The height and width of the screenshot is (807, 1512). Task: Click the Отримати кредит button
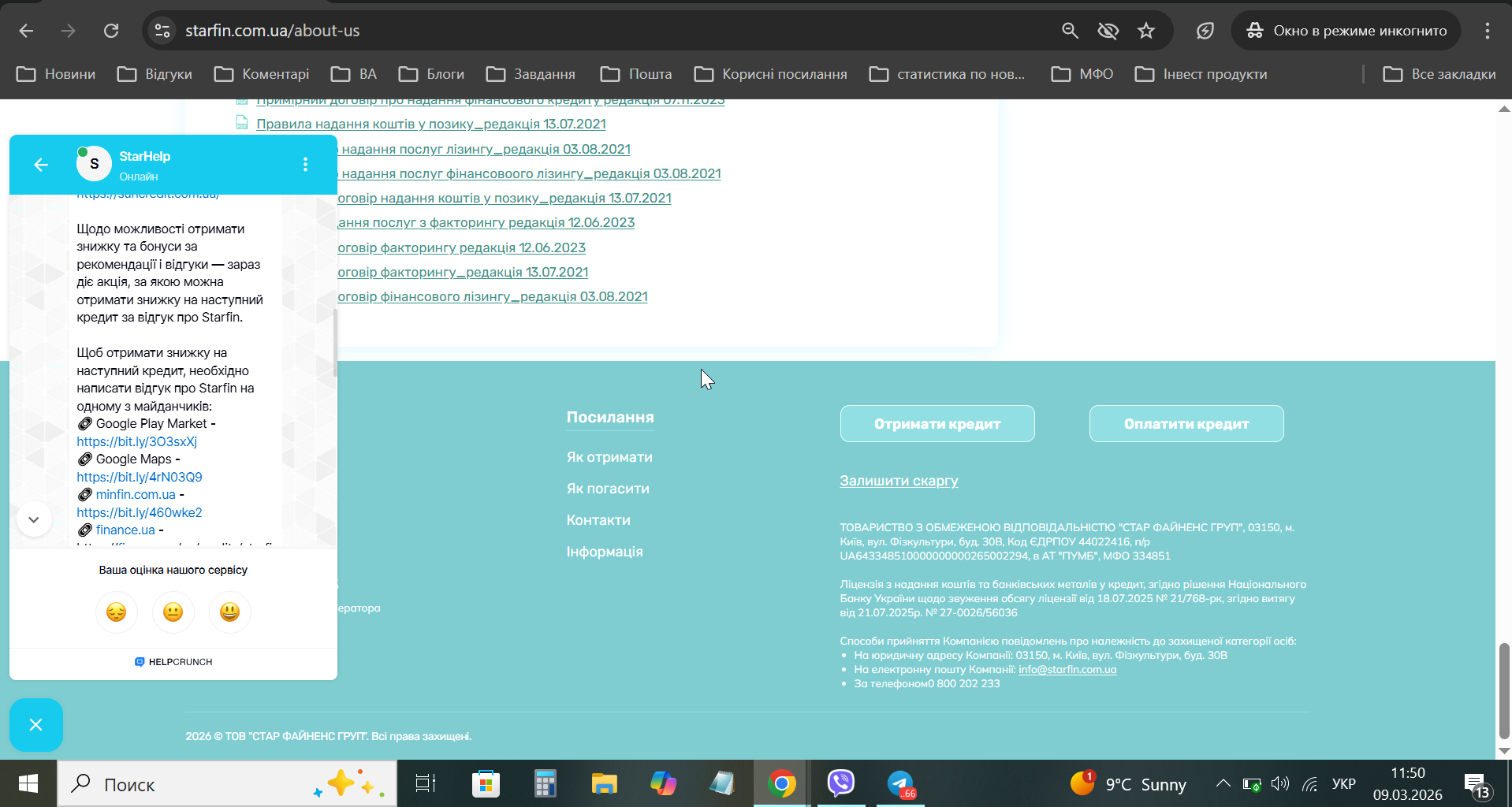[937, 424]
